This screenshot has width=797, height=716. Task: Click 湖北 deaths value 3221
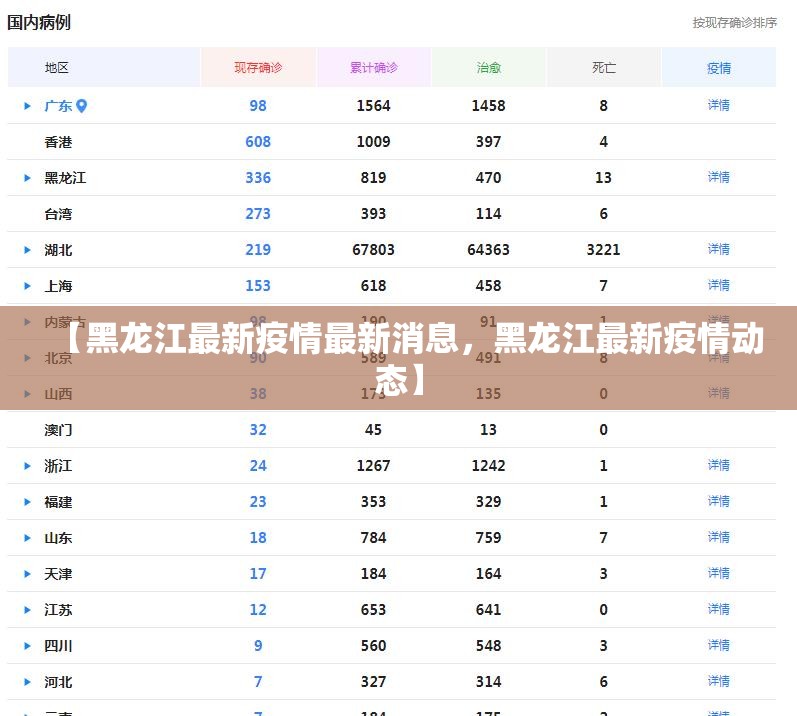[603, 250]
